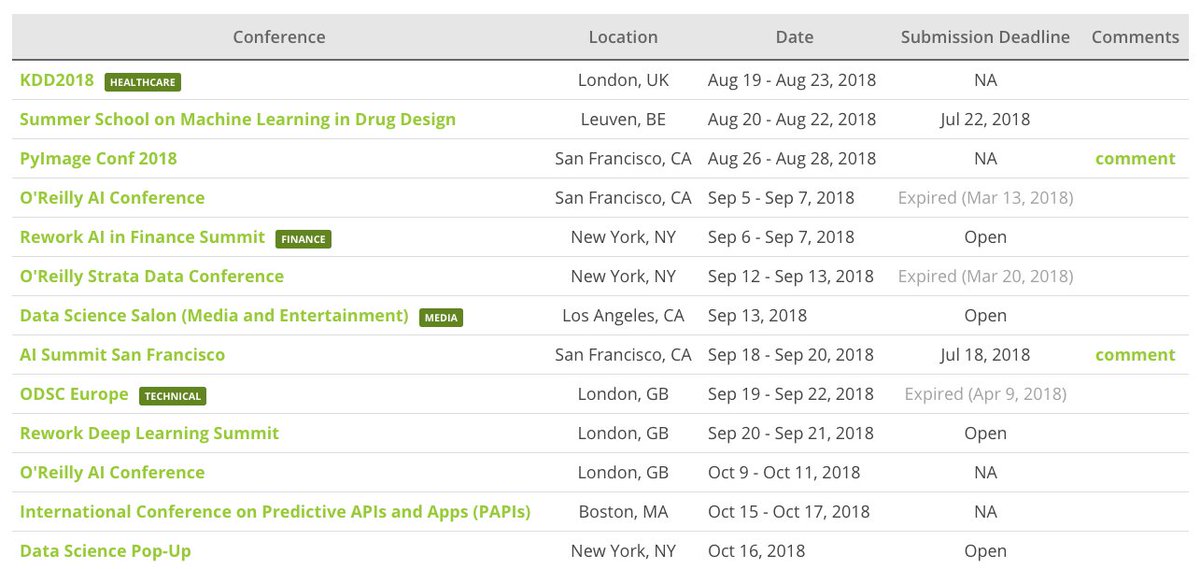This screenshot has width=1200, height=569.
Task: Select 'Expired (Mar 13, 2018)' deadline
Action: coord(985,197)
